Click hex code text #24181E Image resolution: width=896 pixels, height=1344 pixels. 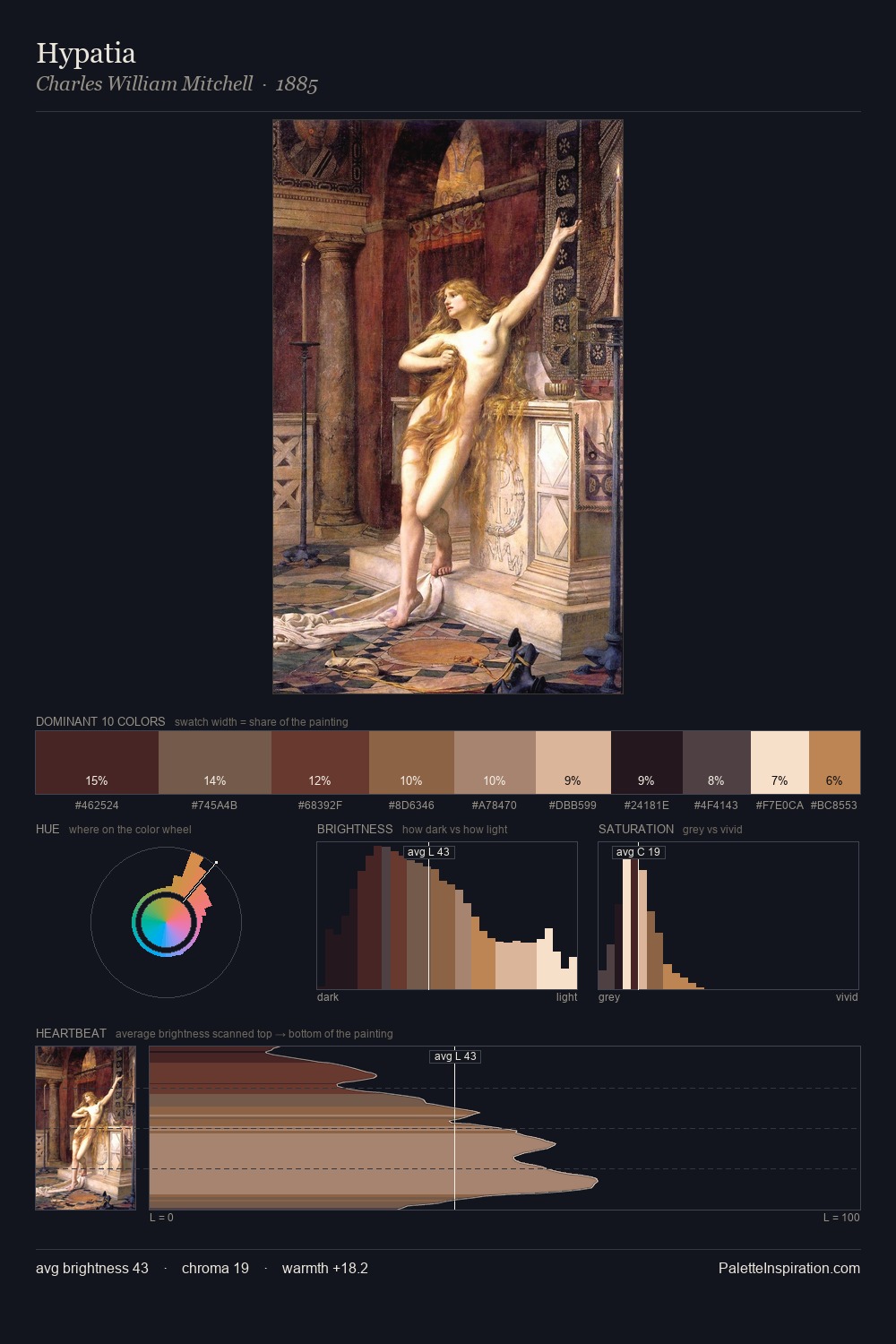point(647,806)
